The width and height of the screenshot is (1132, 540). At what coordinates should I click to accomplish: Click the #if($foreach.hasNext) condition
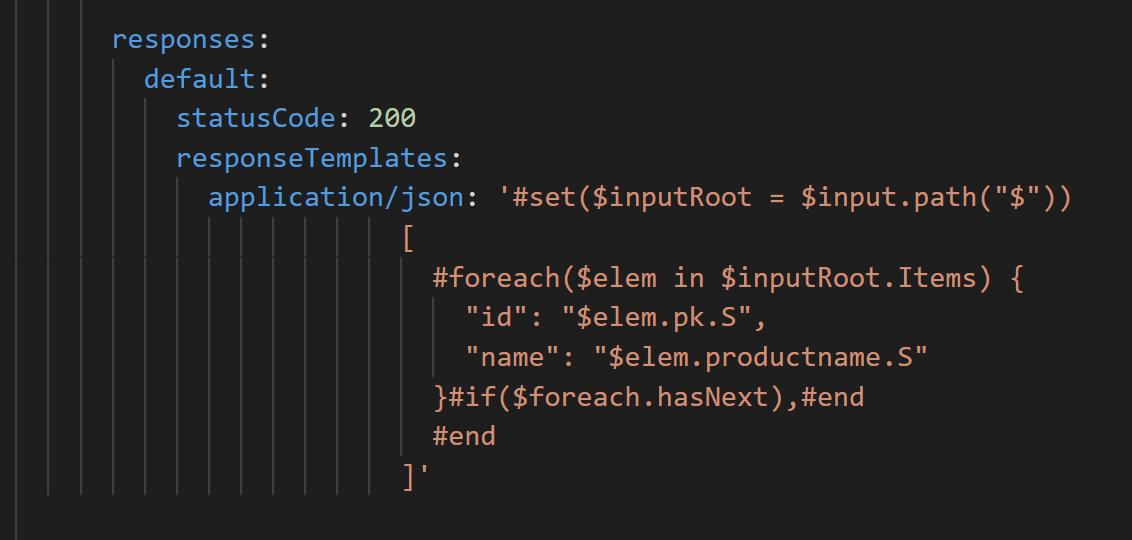(x=617, y=397)
